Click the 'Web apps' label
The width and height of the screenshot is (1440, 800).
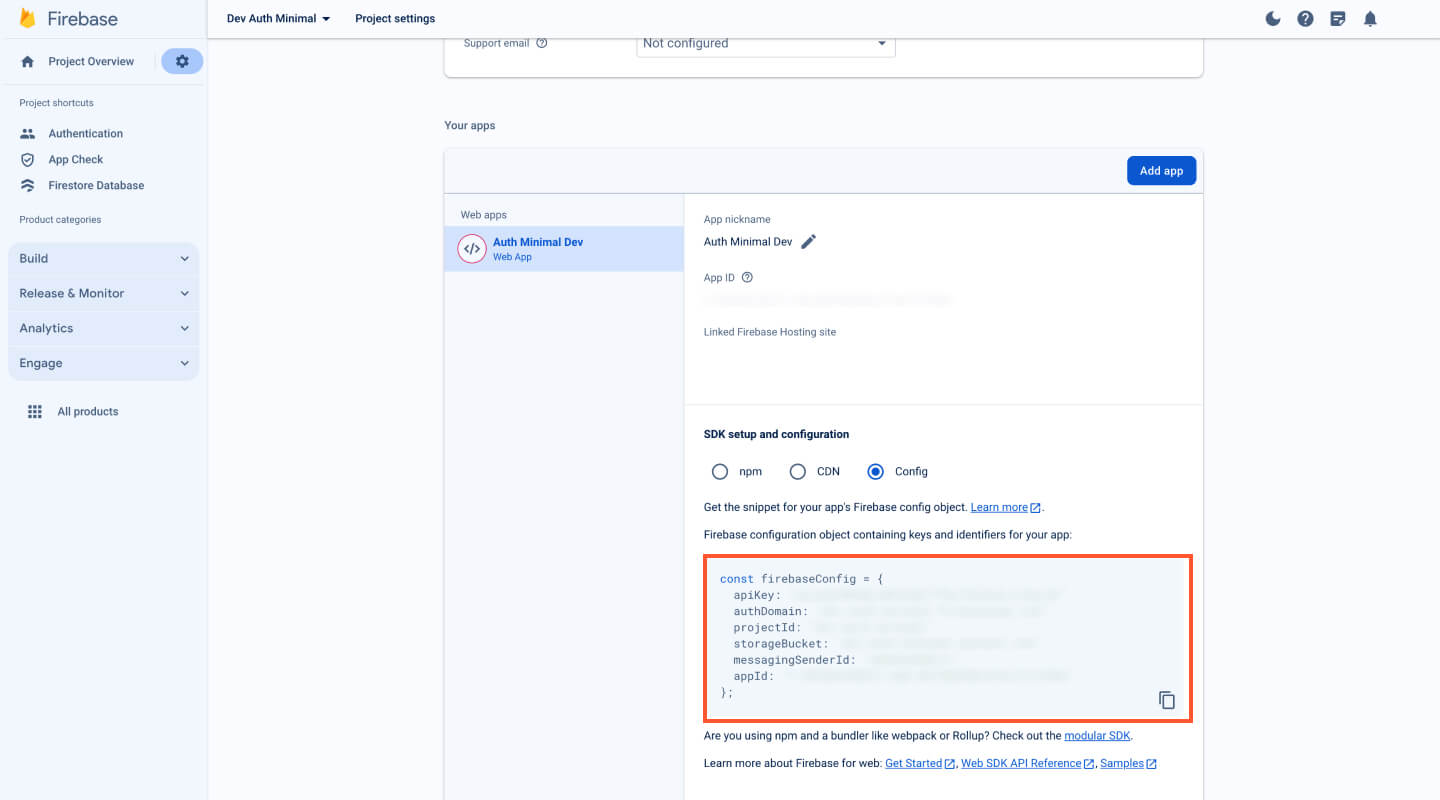click(x=484, y=215)
